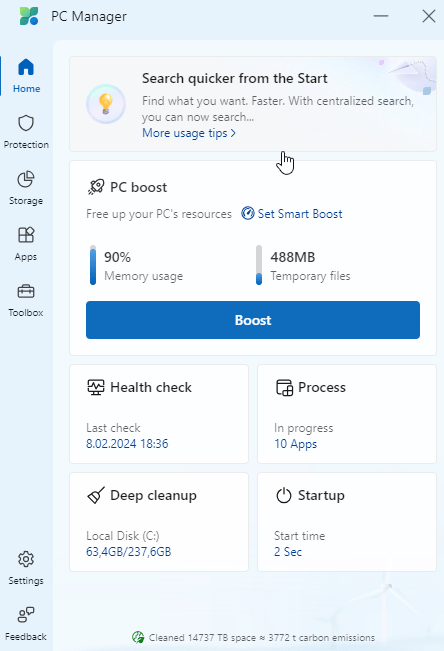Click the Free up your PC's resources text
The image size is (444, 651).
pyautogui.click(x=159, y=214)
